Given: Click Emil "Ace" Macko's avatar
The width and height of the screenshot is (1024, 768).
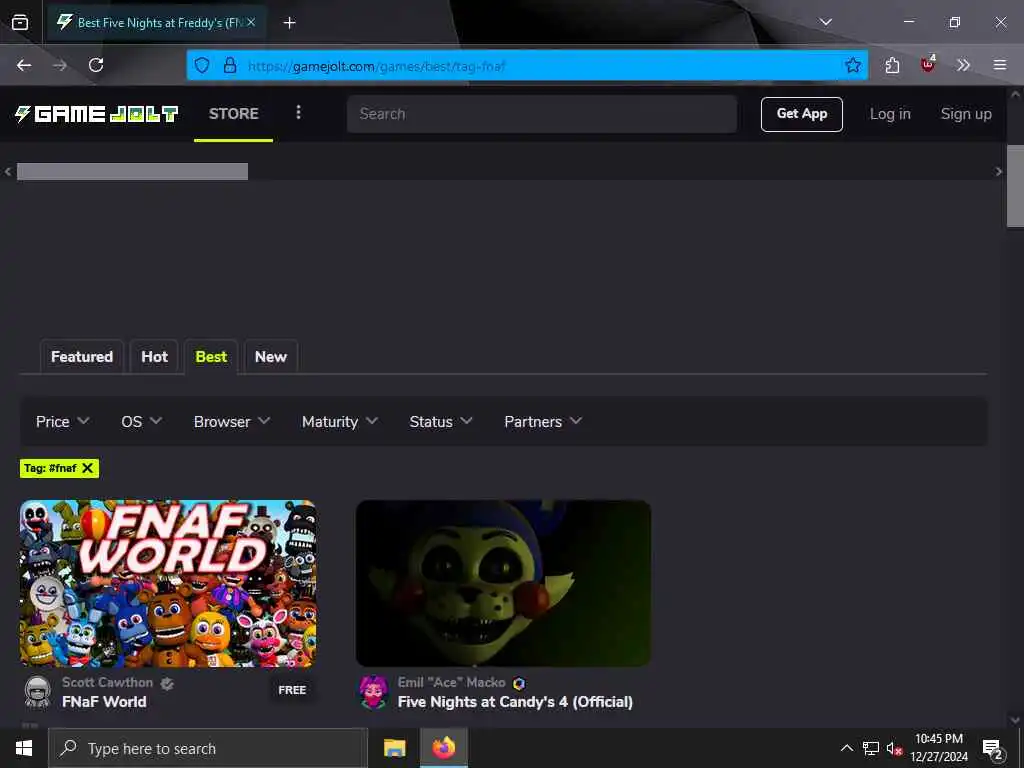Looking at the screenshot, I should 374,692.
